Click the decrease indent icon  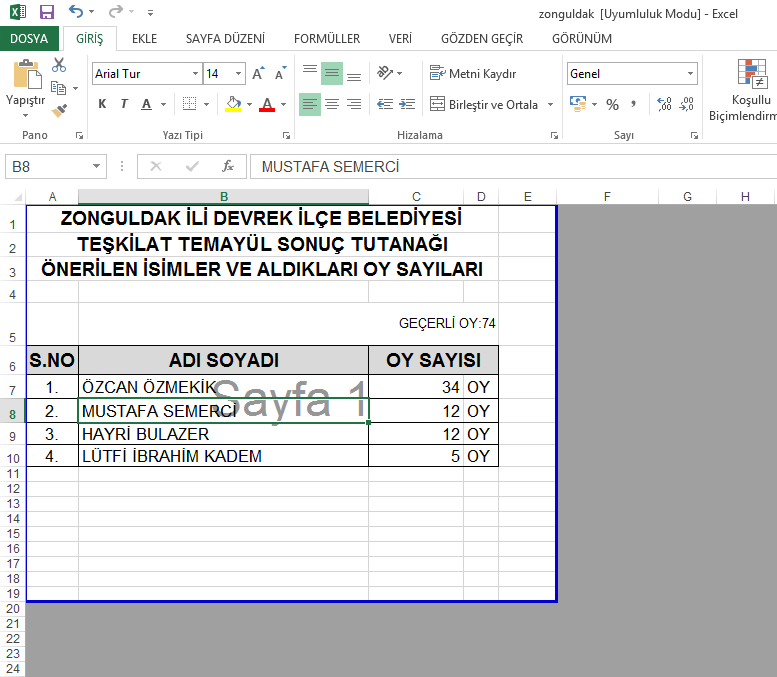coord(385,104)
